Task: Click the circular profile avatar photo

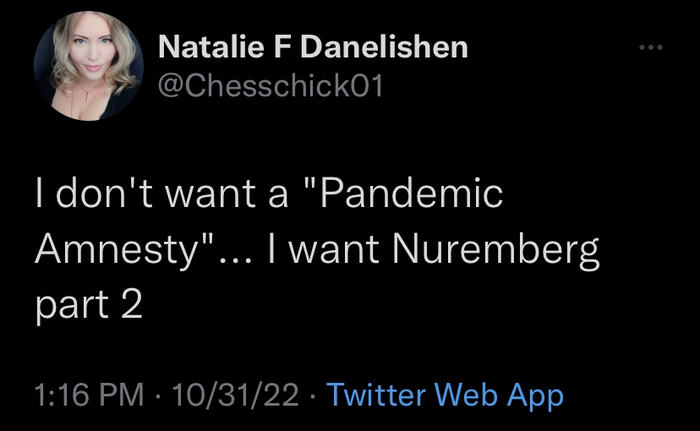Action: [89, 66]
